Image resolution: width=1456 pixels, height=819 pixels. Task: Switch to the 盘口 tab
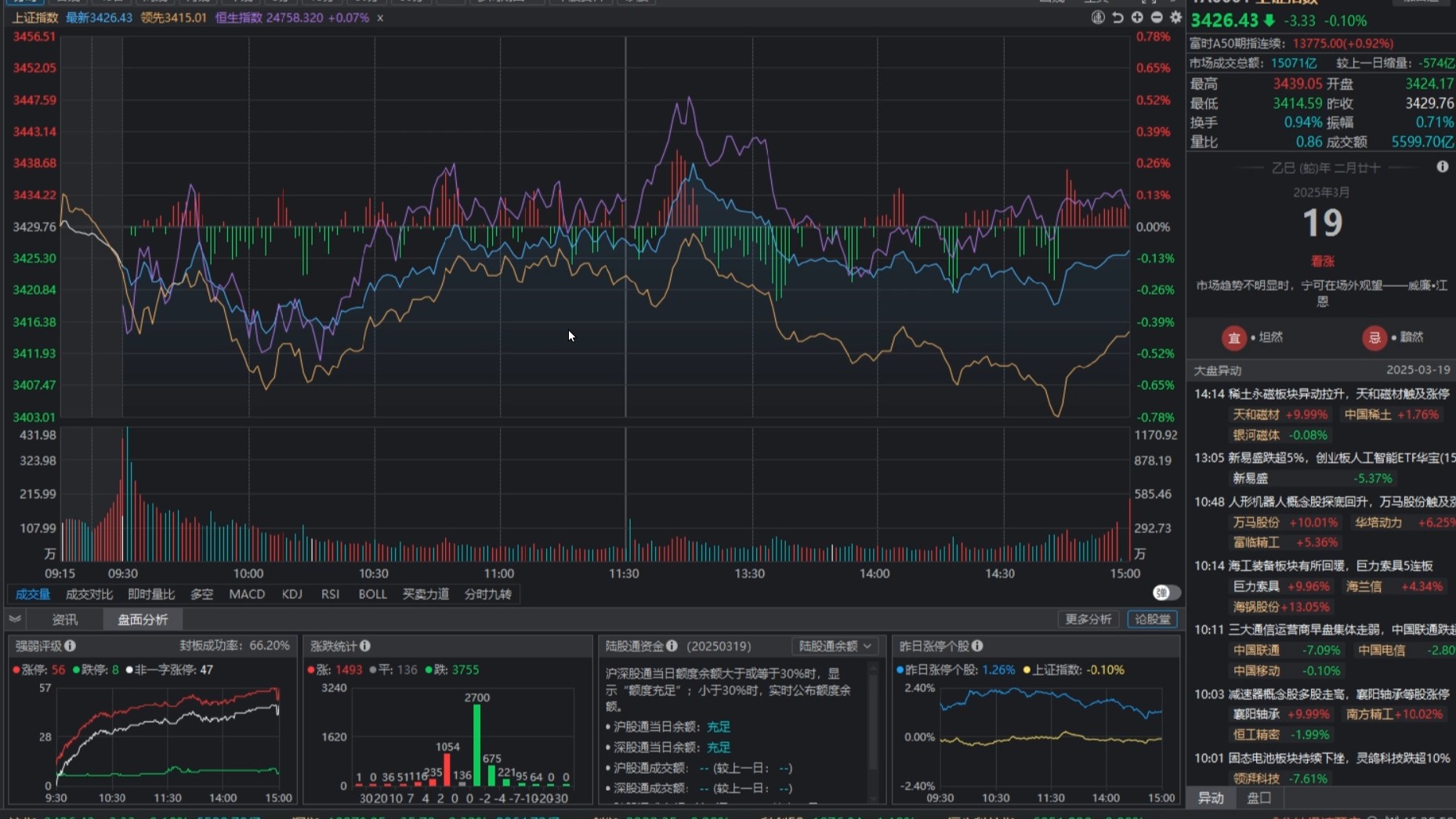click(x=1259, y=798)
